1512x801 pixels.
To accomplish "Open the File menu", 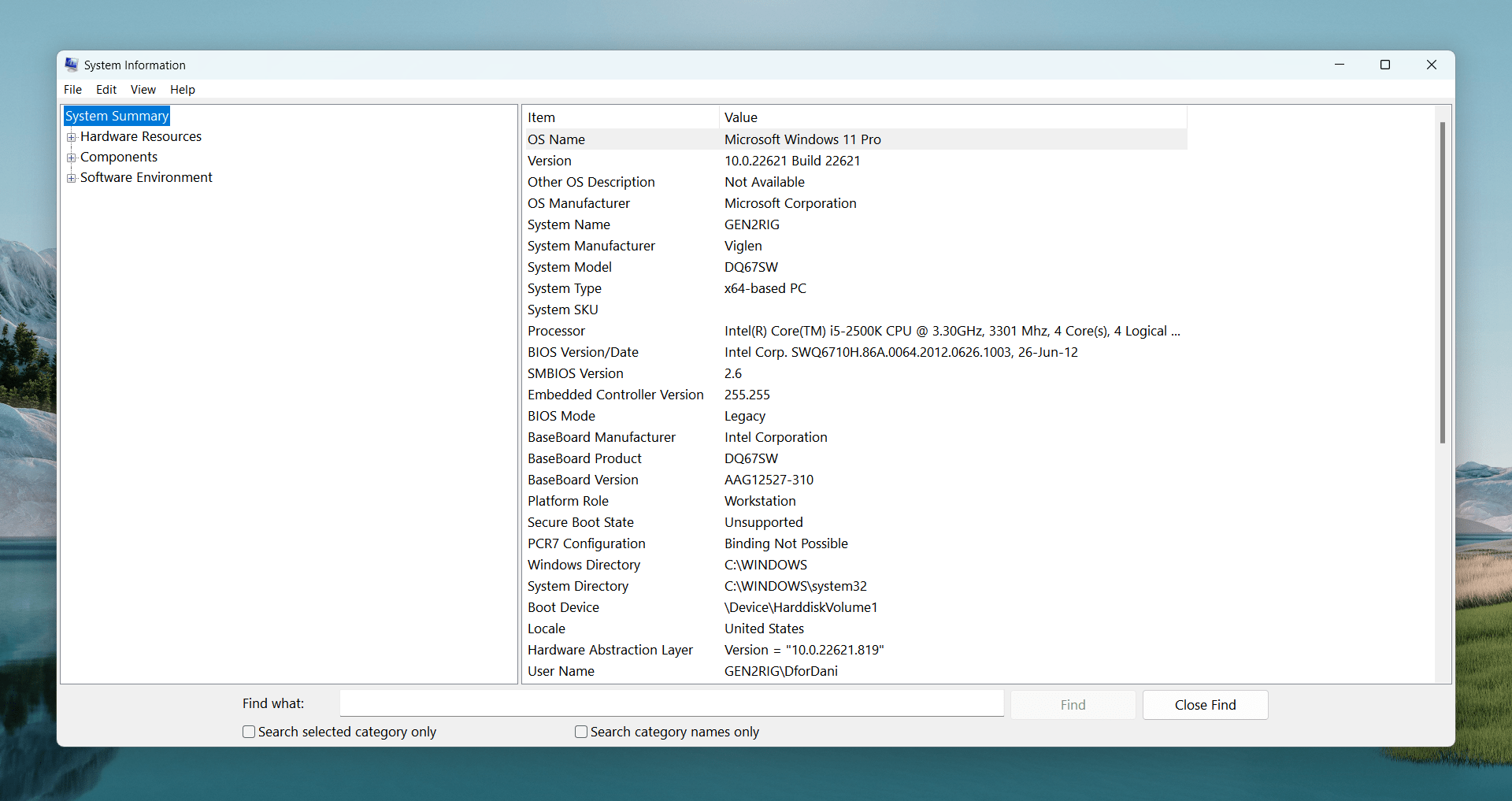I will point(72,89).
